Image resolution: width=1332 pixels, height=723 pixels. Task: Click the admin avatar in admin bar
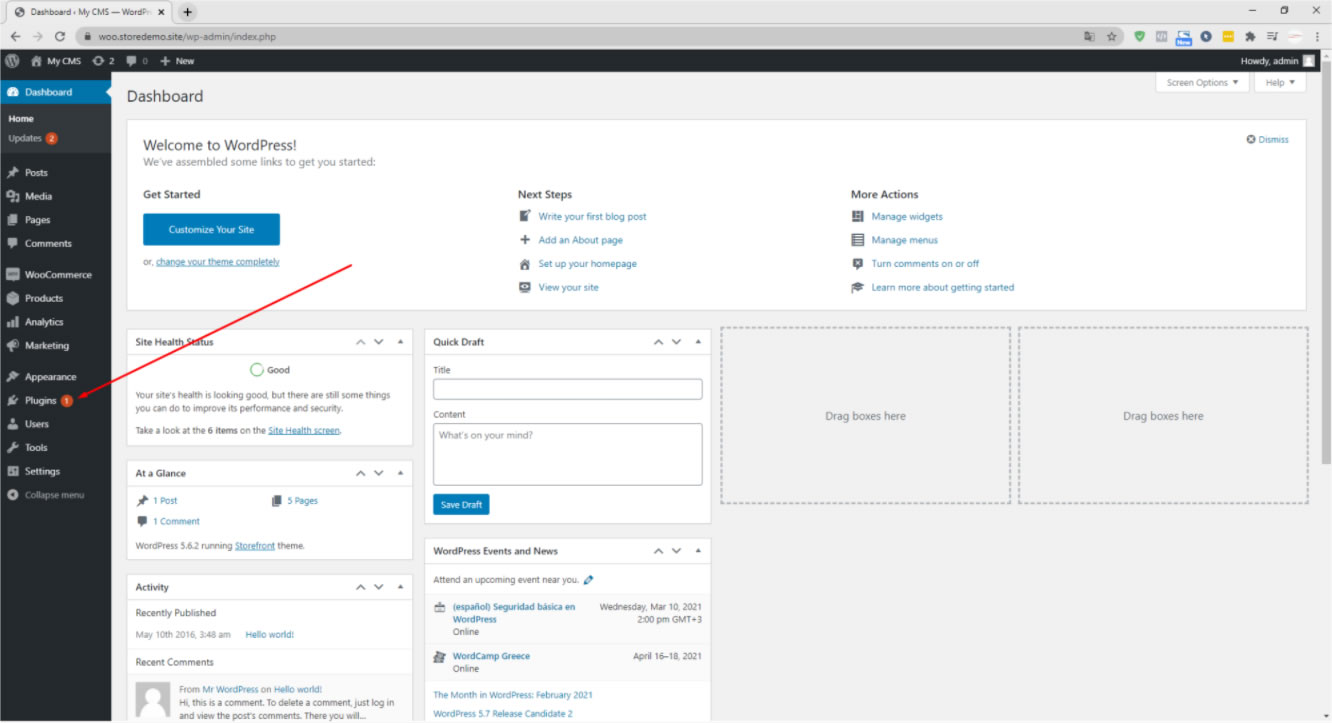(x=1309, y=61)
